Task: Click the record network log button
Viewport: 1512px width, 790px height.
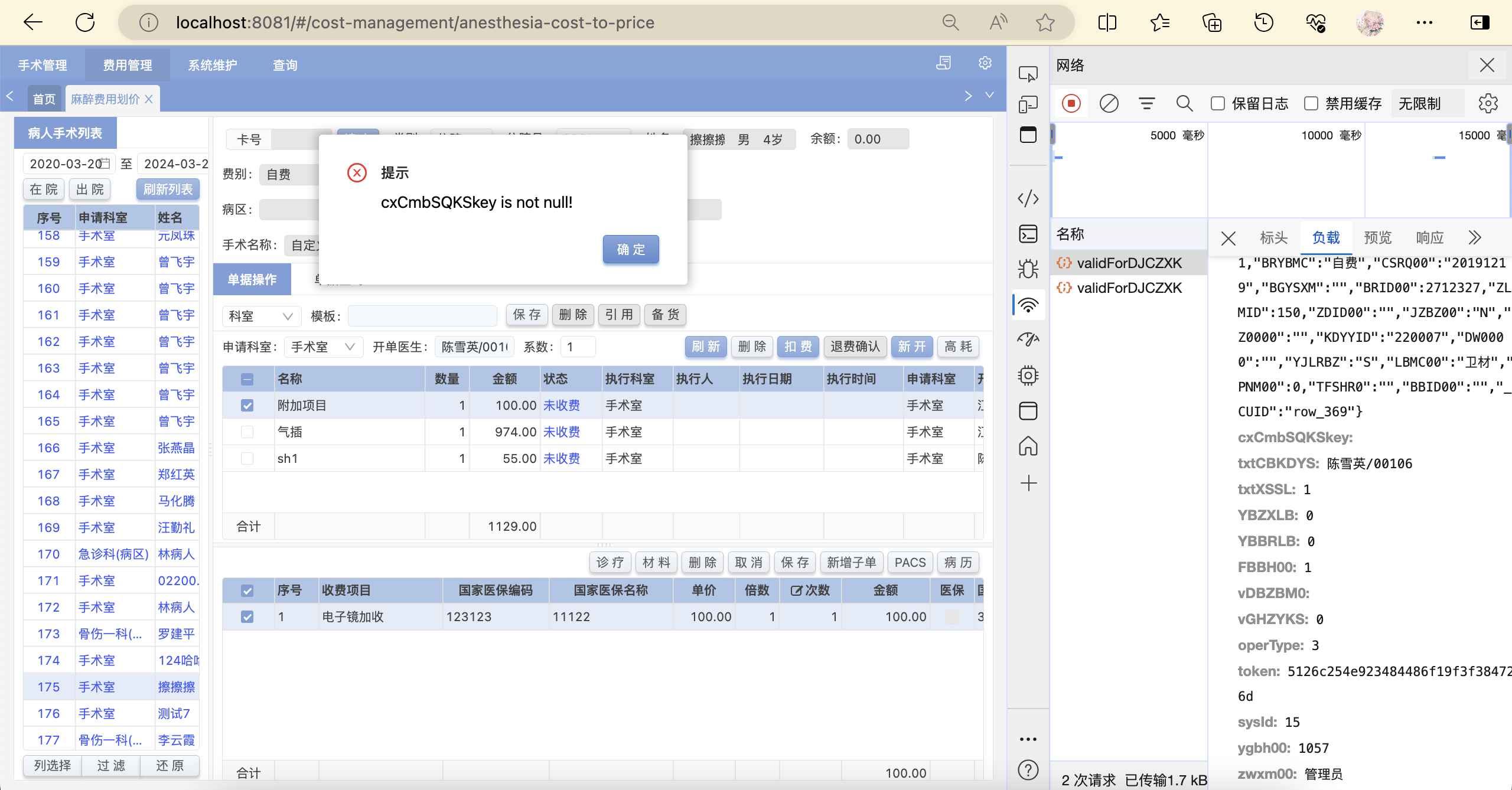Action: (1071, 103)
